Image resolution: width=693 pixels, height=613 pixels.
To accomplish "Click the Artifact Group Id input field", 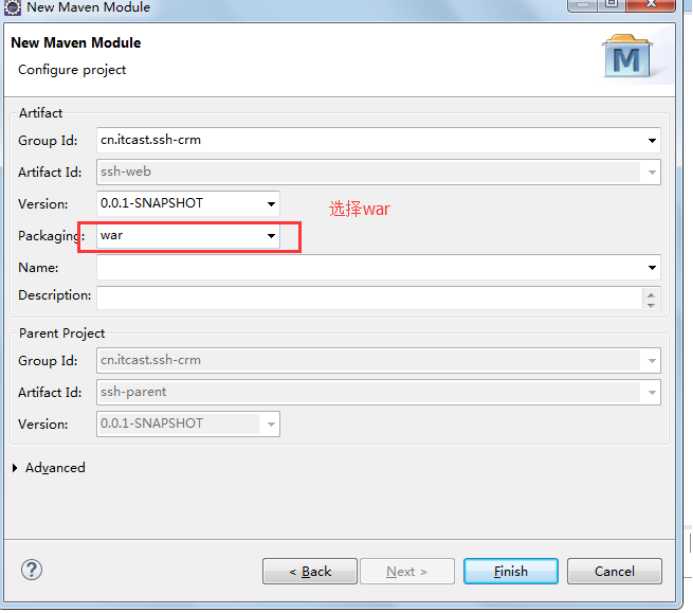I will (x=378, y=140).
